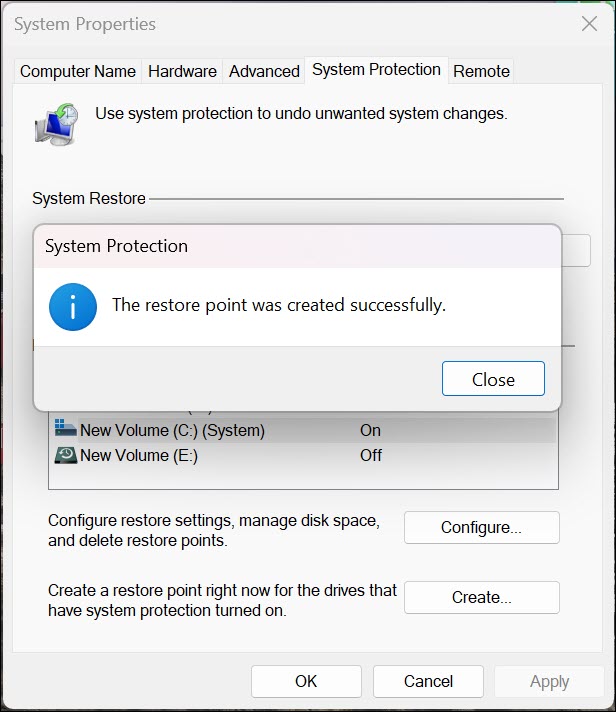Click the New Volume (E:) drive icon
616x712 pixels.
coord(66,455)
